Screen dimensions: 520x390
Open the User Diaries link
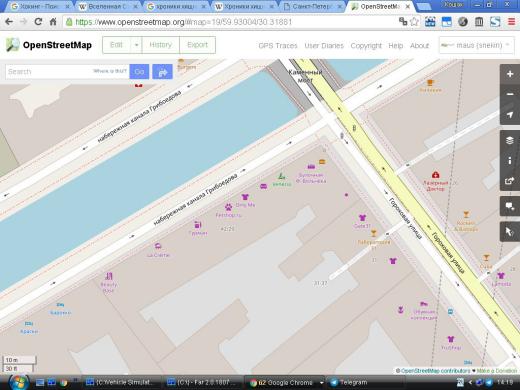[x=324, y=46]
